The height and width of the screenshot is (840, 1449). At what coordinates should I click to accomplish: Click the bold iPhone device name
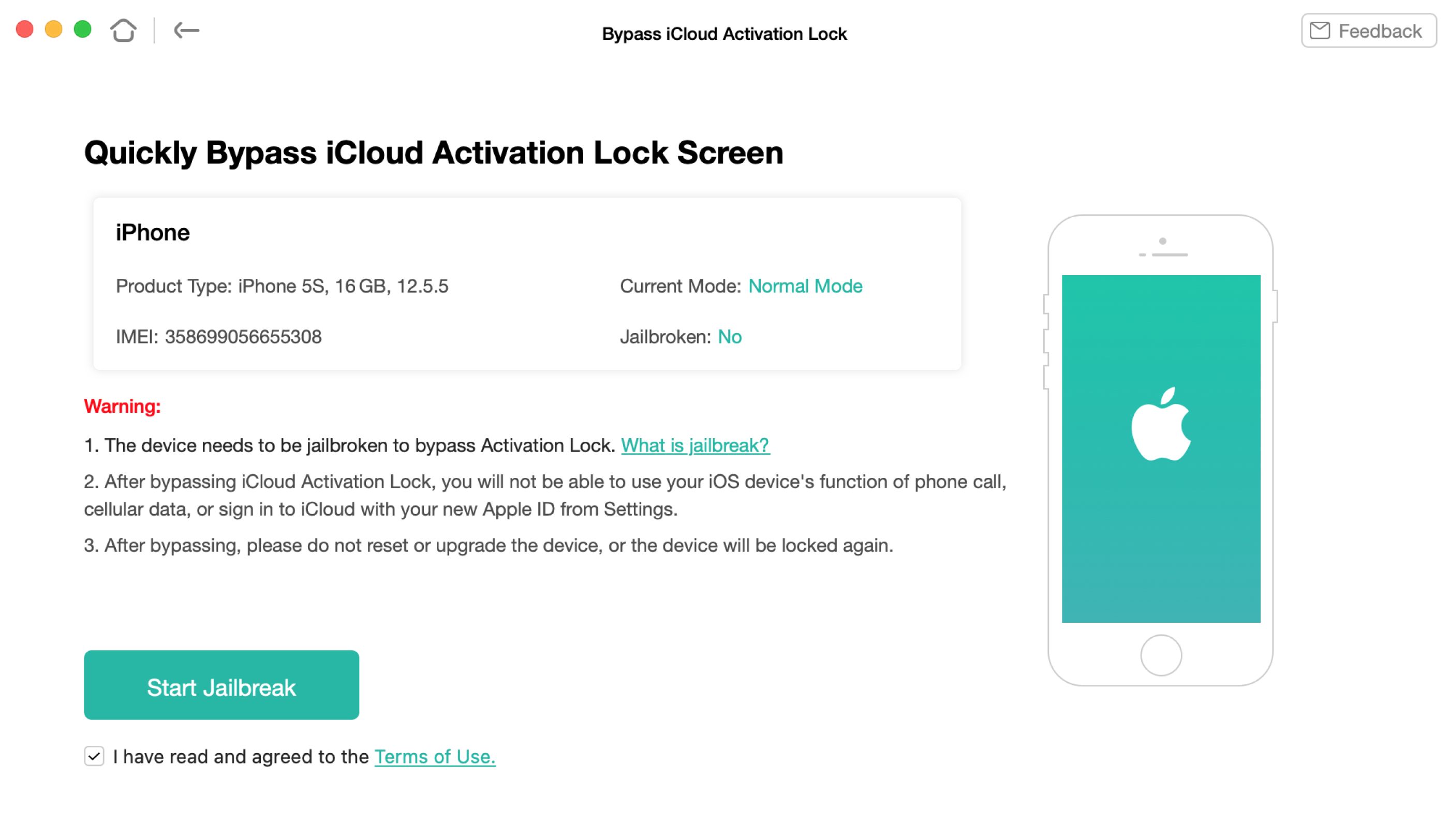(152, 233)
